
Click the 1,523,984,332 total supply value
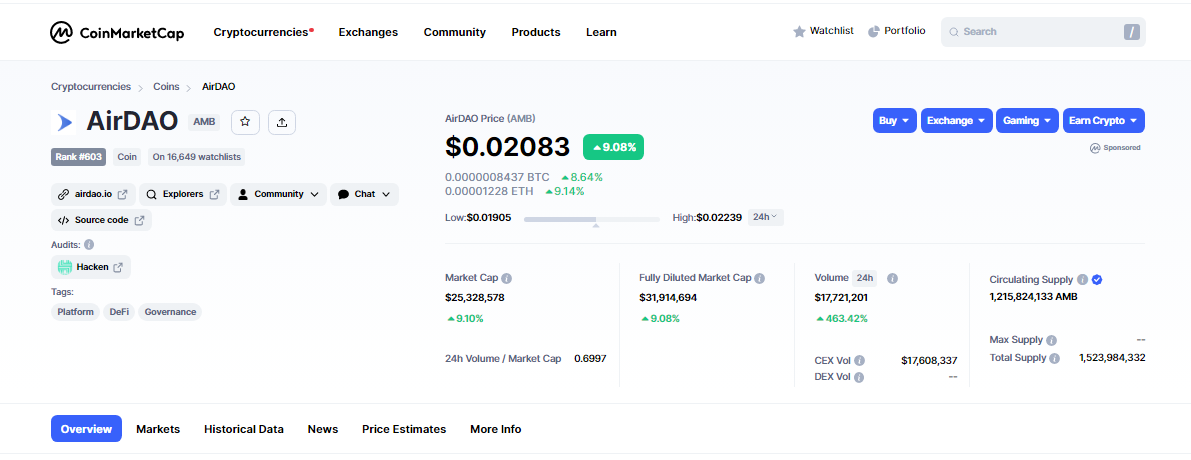1112,358
